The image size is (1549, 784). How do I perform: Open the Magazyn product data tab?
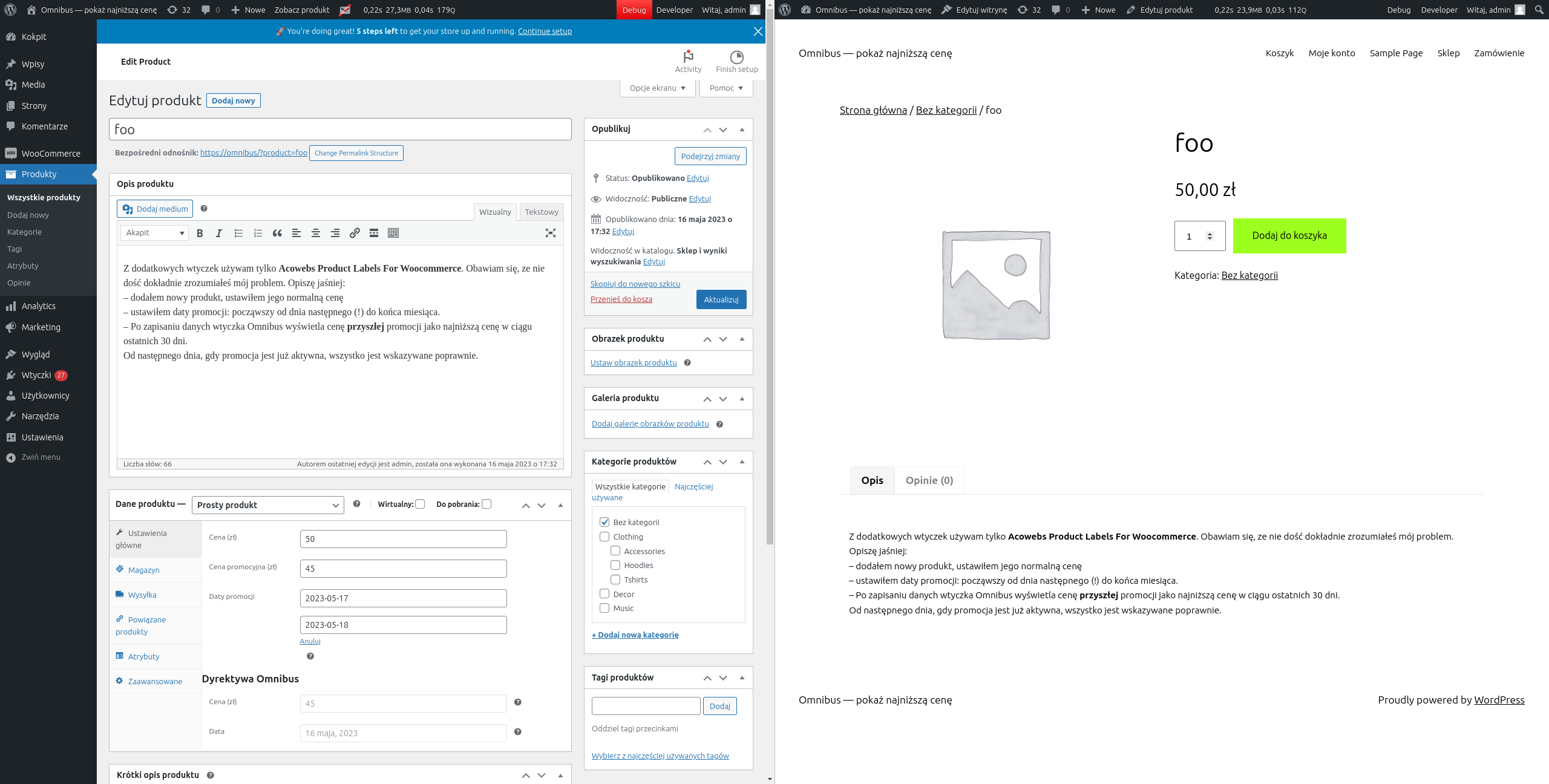pyautogui.click(x=143, y=570)
